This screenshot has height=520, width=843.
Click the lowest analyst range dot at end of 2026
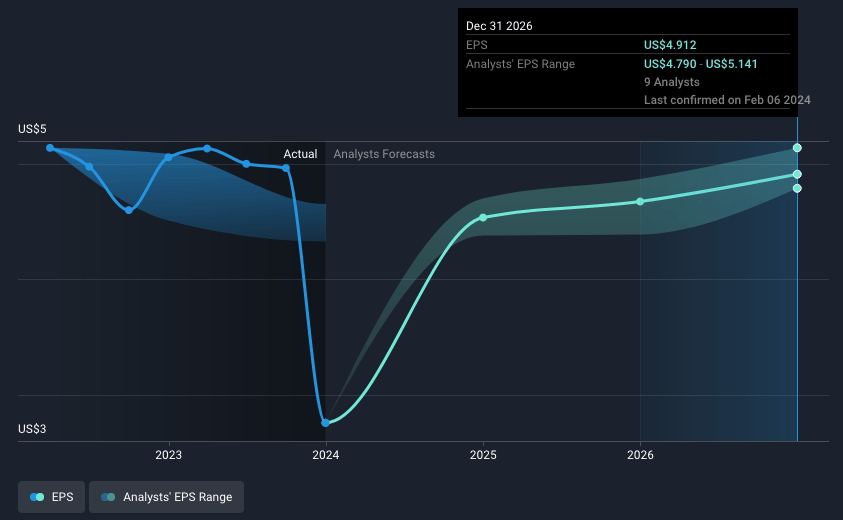[797, 188]
